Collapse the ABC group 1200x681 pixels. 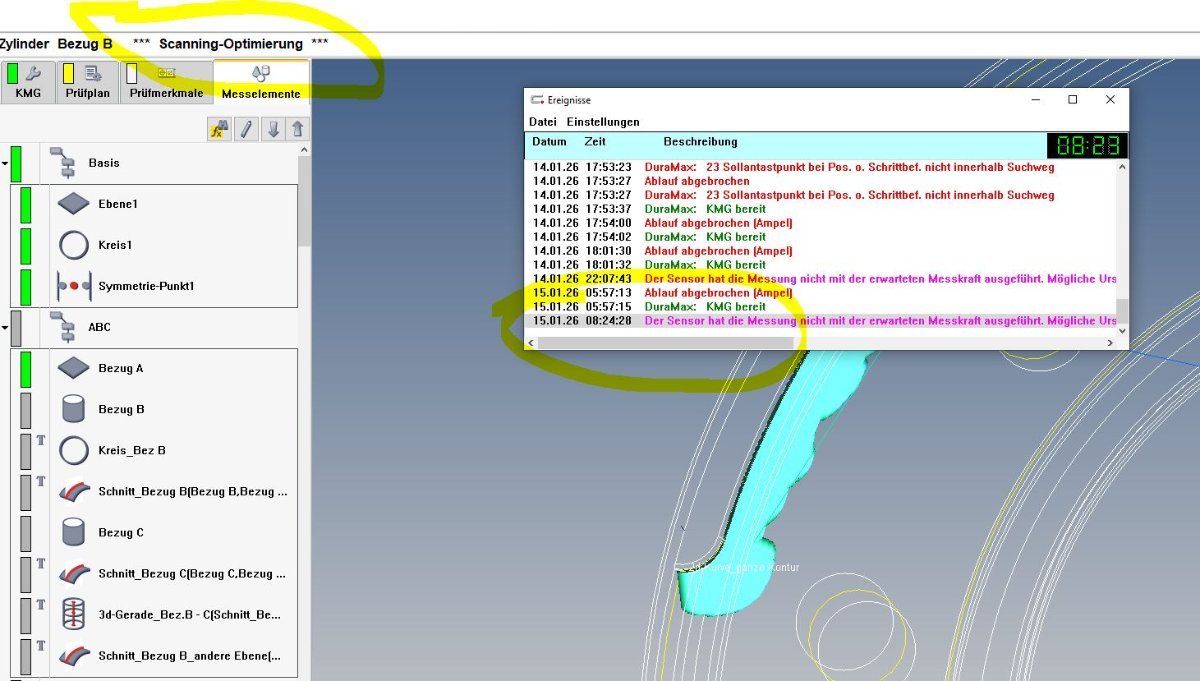tap(4, 327)
